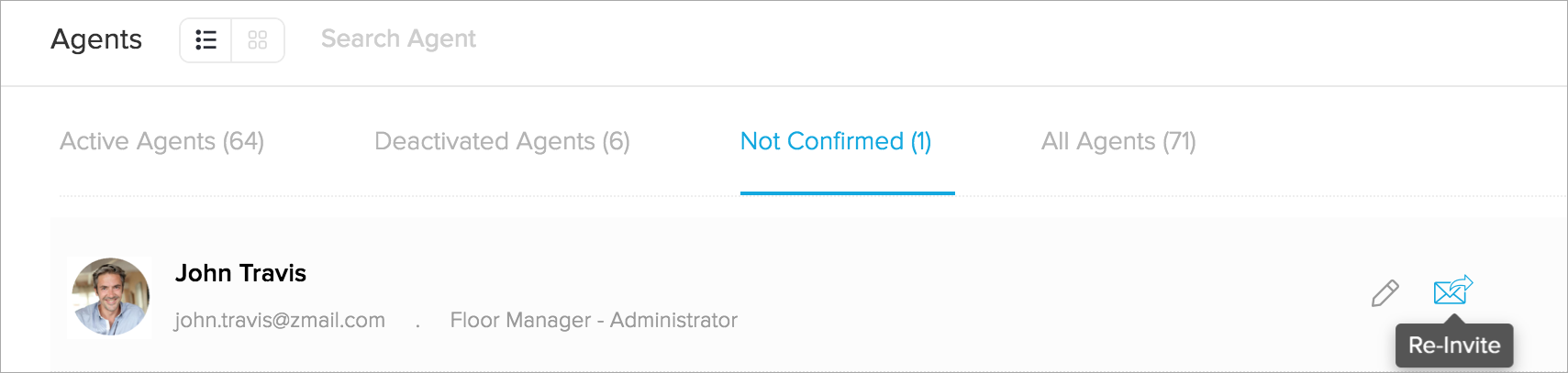
Task: Click empty space in John Travis row
Action: [x=1009, y=295]
